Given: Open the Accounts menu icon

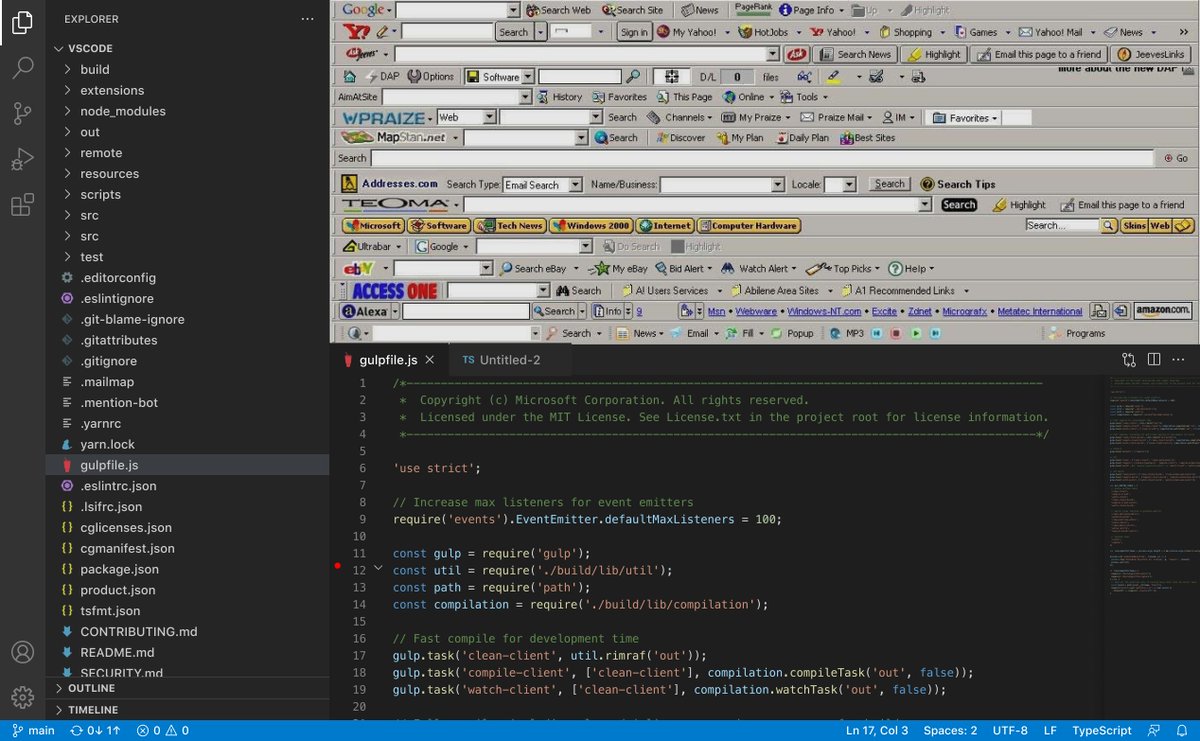Looking at the screenshot, I should [x=22, y=652].
